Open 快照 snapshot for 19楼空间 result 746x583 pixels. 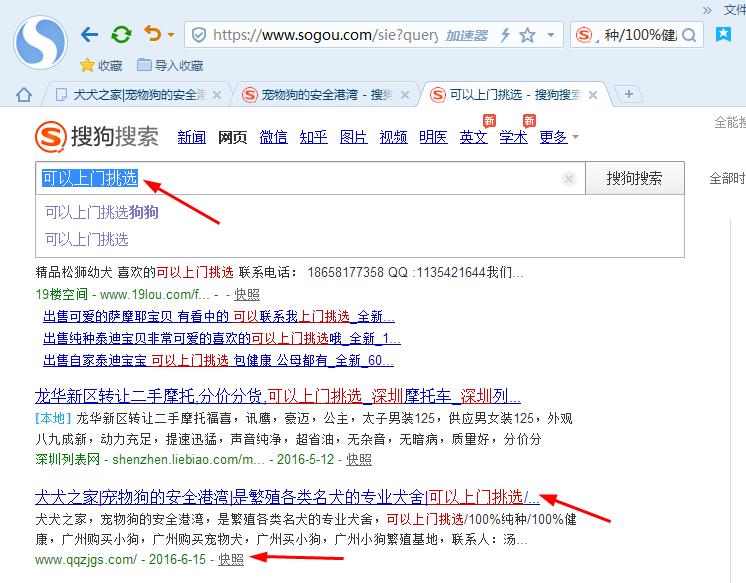coord(247,295)
